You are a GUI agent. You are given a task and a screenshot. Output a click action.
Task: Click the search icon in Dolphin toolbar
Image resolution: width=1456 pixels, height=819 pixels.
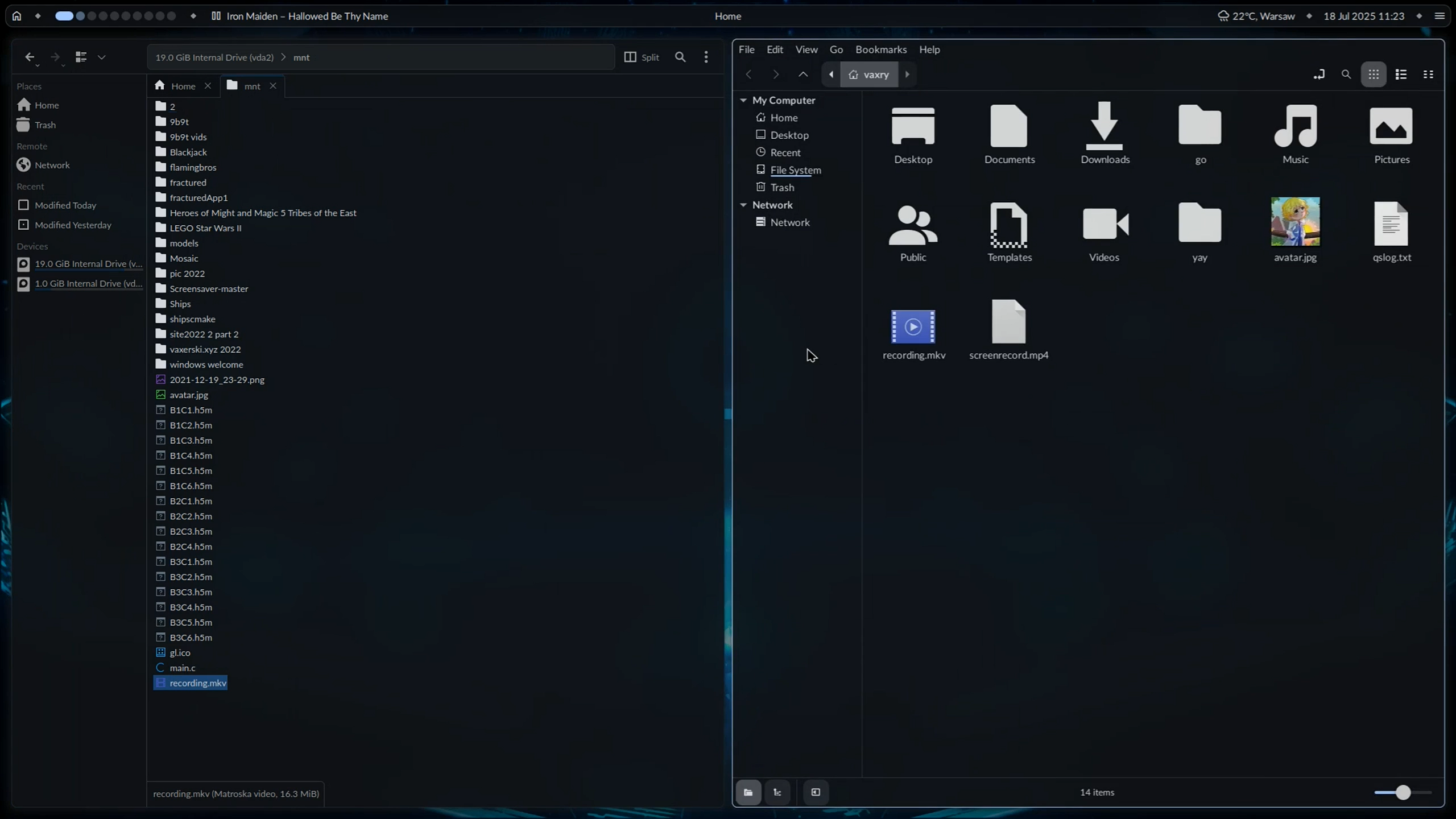680,57
